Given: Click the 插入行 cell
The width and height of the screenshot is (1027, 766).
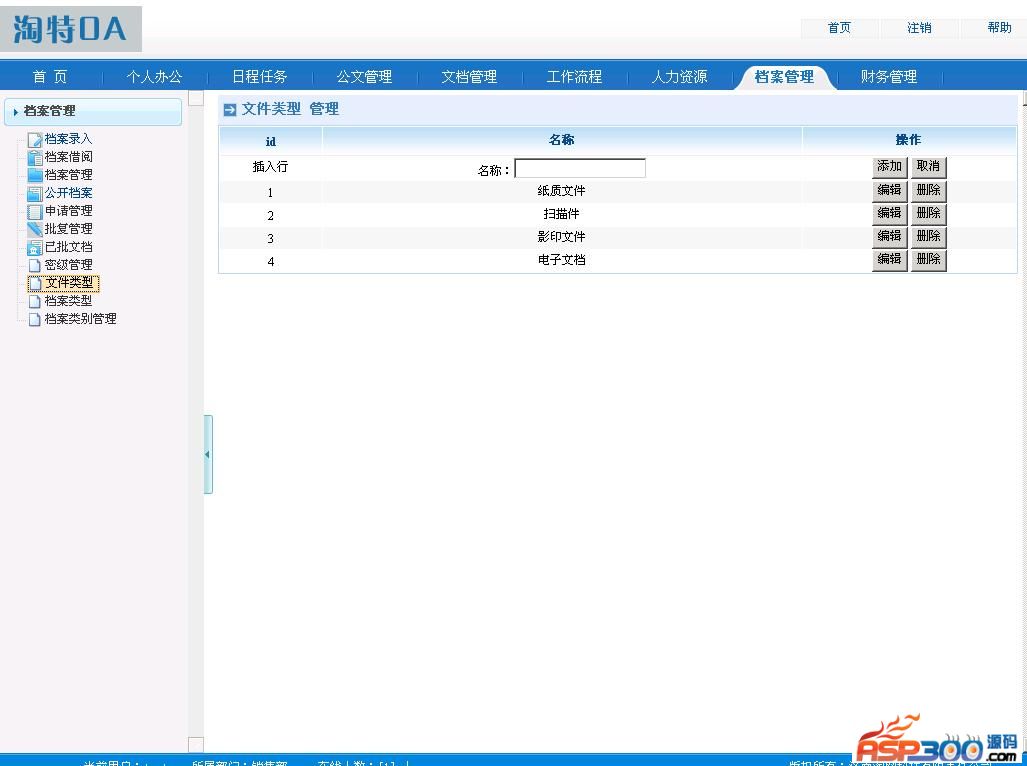Looking at the screenshot, I should [x=271, y=167].
